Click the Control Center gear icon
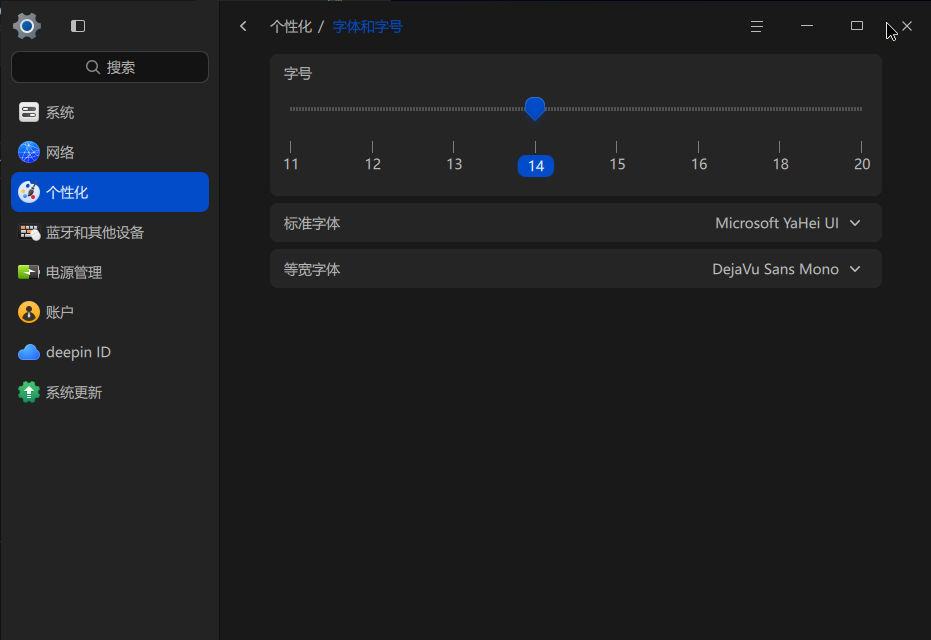Viewport: 931px width, 640px height. 27,26
